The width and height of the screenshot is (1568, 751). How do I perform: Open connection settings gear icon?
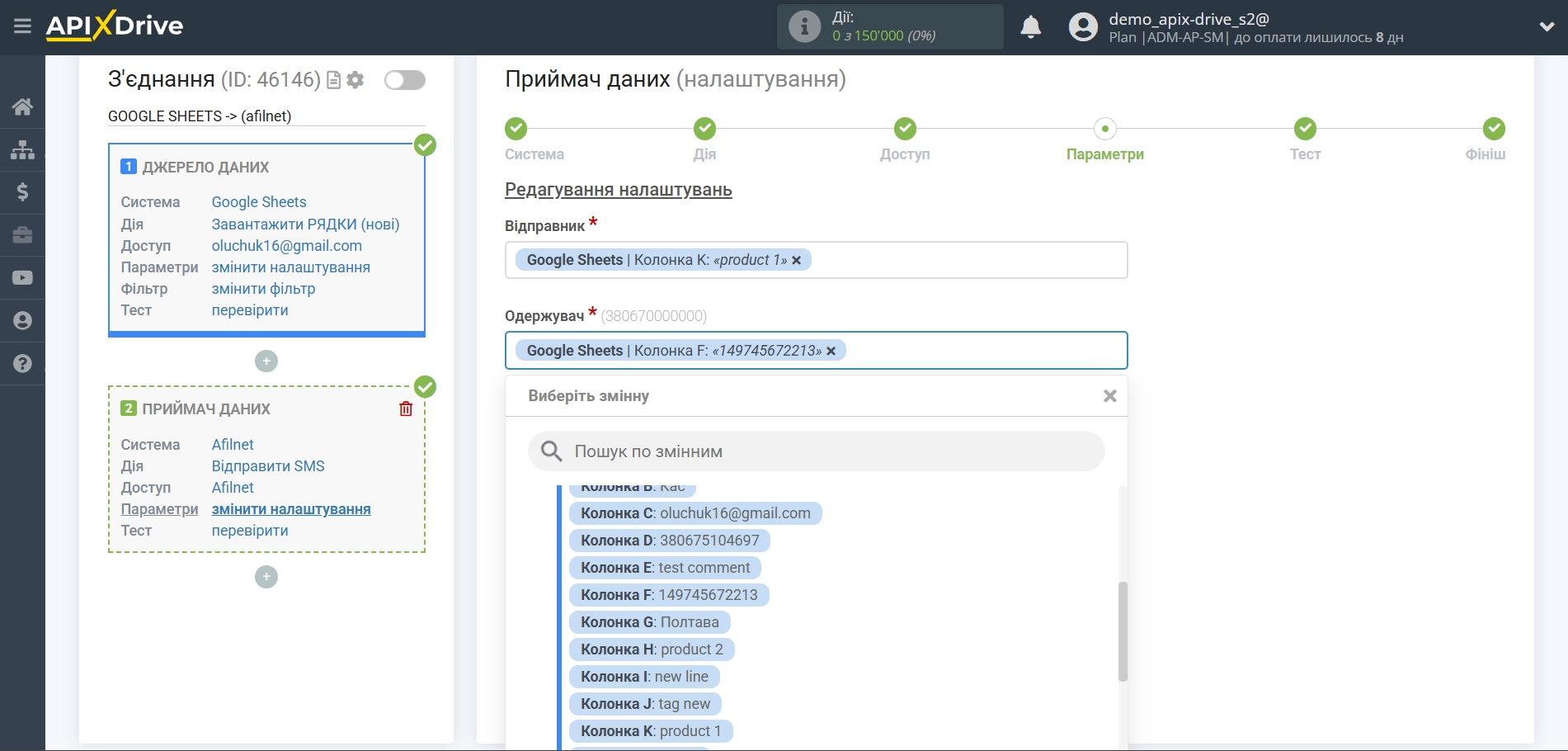point(356,80)
